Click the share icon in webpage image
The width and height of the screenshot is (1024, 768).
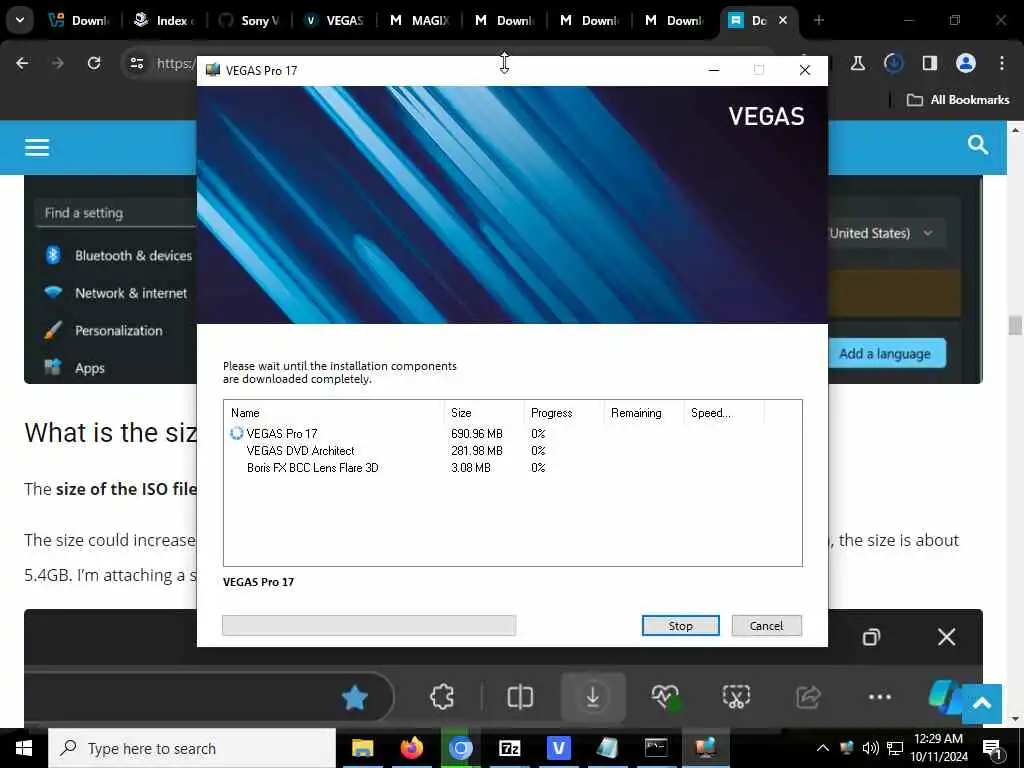pos(808,697)
